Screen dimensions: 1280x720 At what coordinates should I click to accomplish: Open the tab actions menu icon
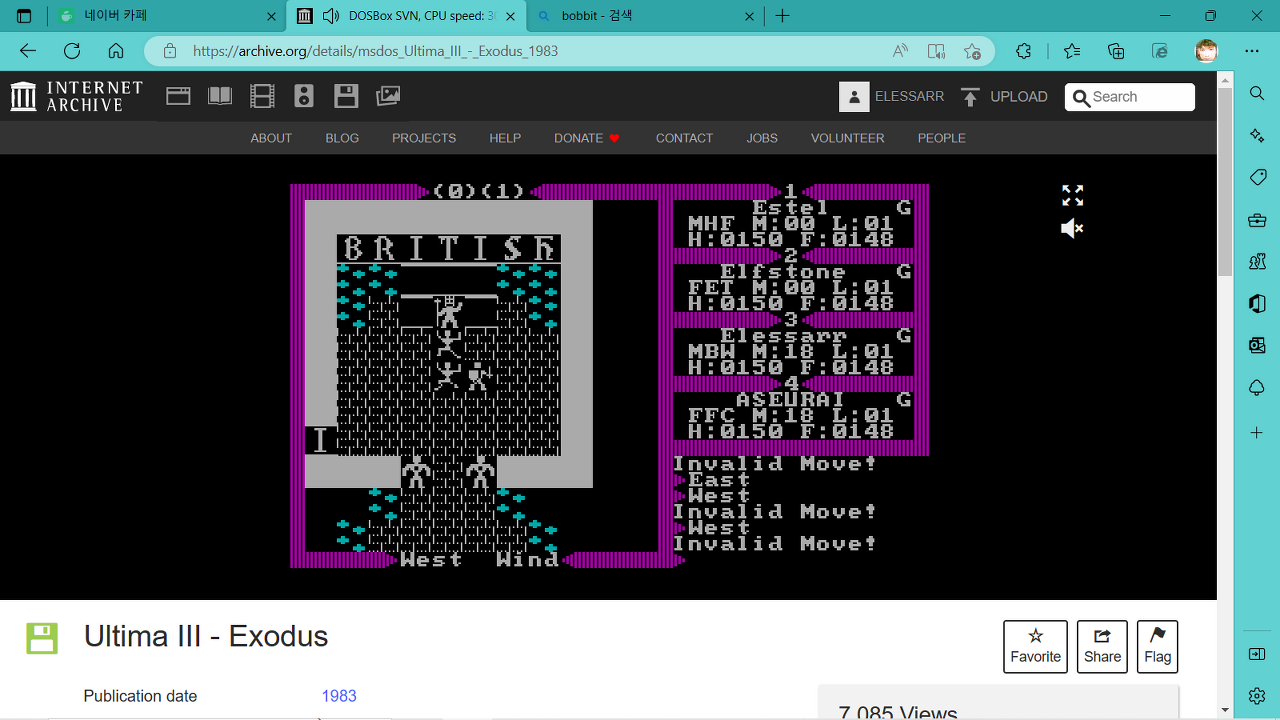pyautogui.click(x=24, y=16)
